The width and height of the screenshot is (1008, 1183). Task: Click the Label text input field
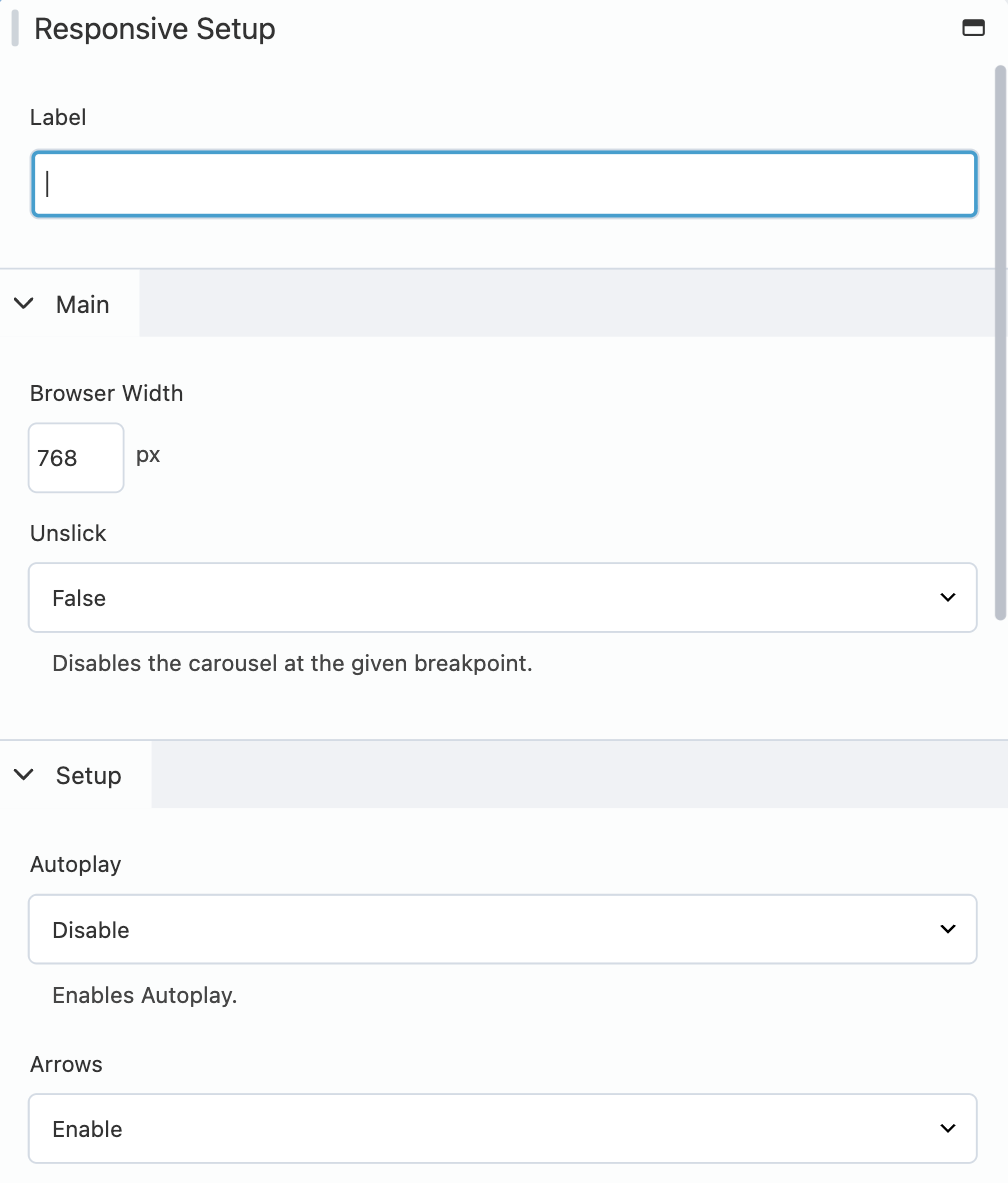504,184
